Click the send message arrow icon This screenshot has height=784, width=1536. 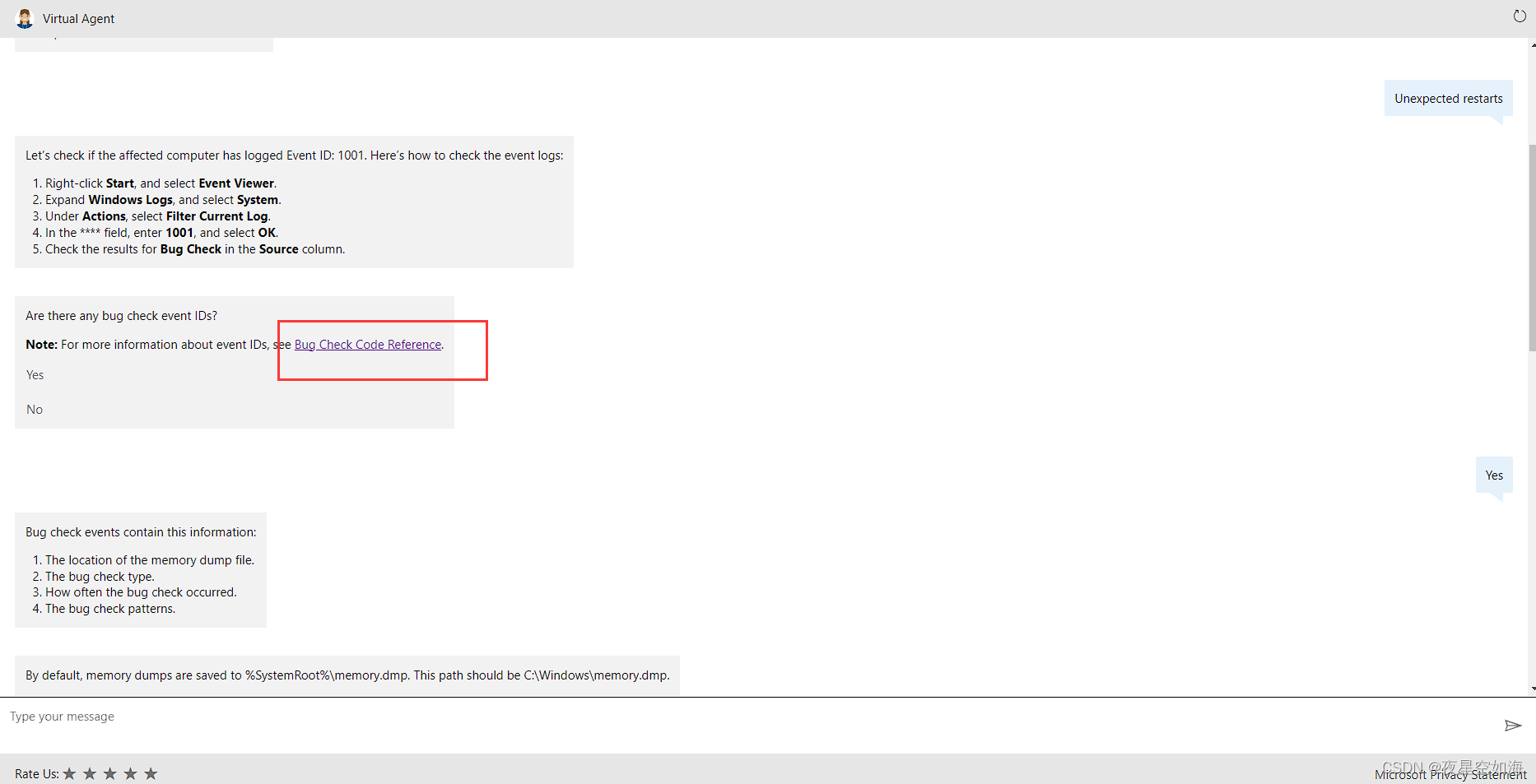1513,725
